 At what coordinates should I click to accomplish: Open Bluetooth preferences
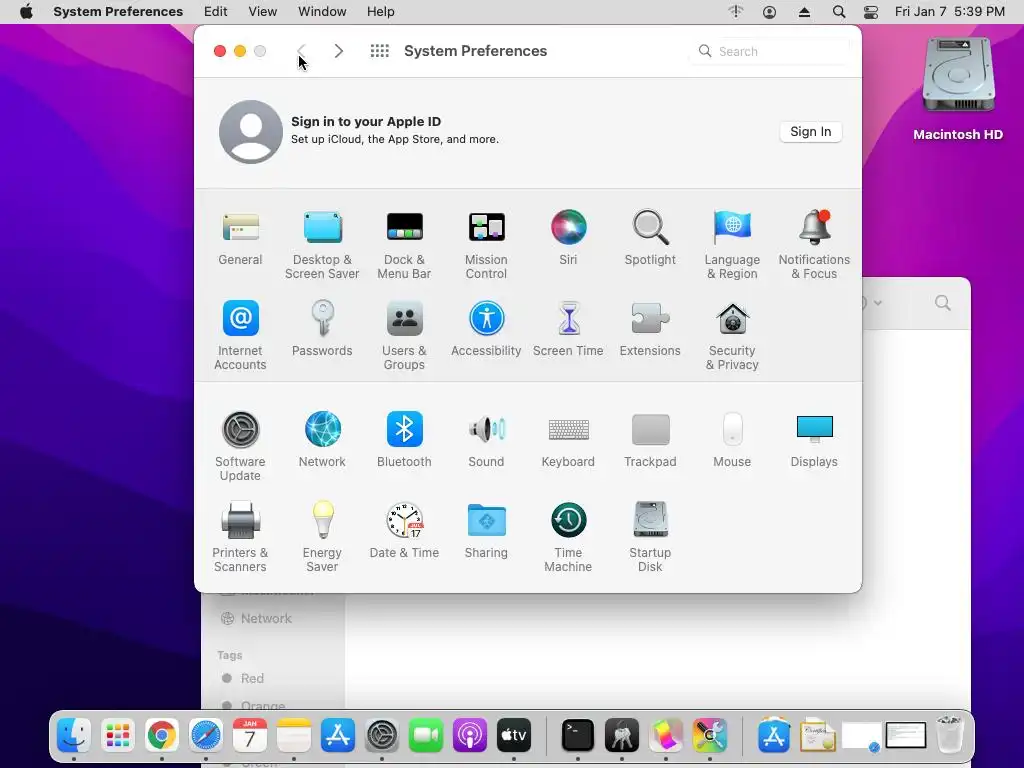[404, 440]
